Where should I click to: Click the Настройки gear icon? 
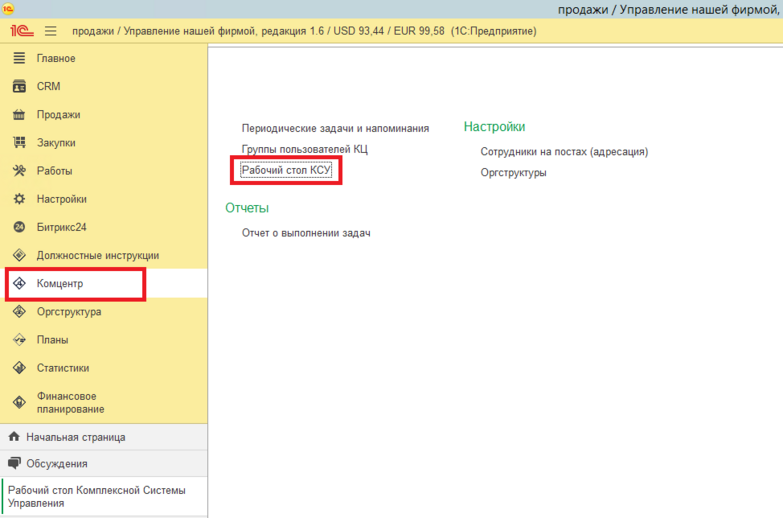[19, 199]
